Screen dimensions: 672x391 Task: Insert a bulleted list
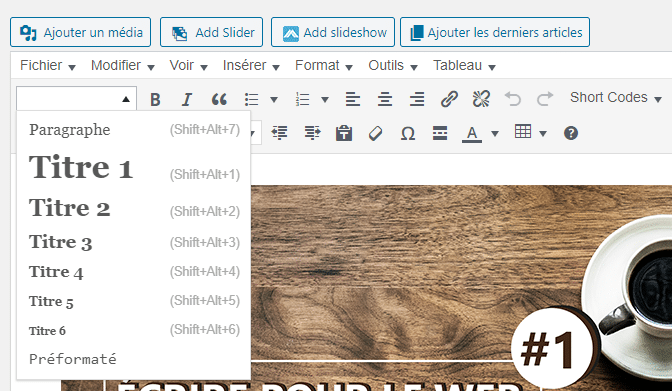pos(252,99)
